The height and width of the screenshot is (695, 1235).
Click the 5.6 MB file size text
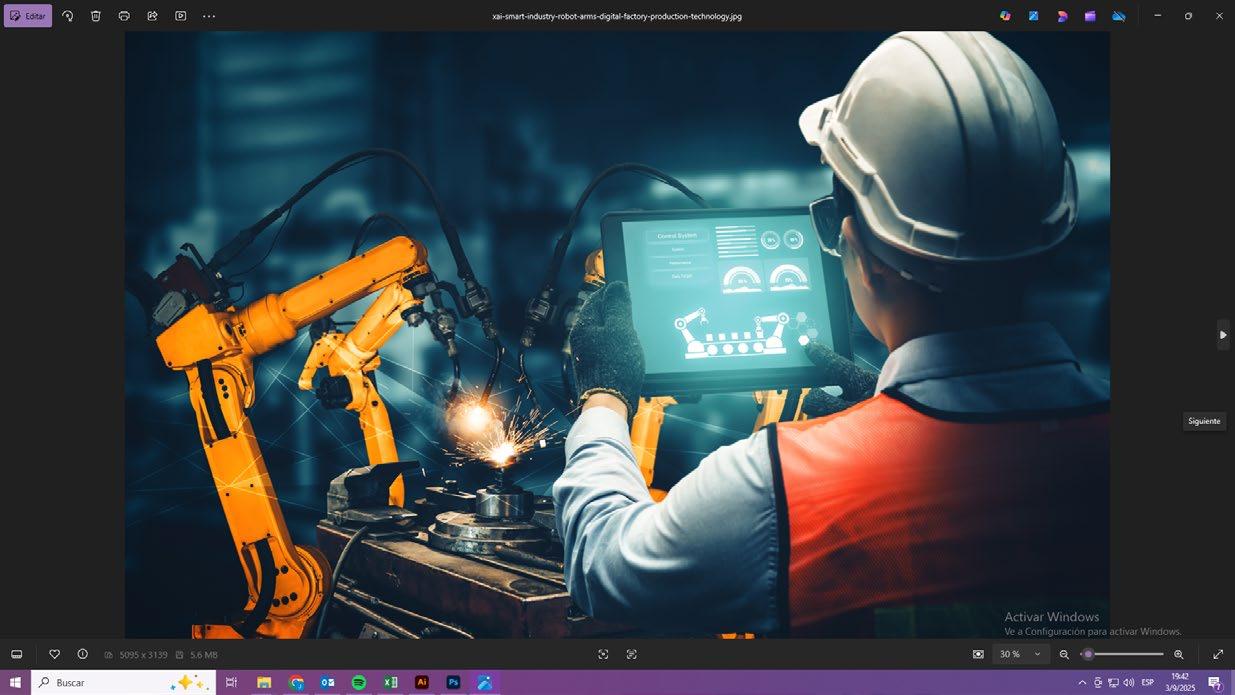[203, 655]
